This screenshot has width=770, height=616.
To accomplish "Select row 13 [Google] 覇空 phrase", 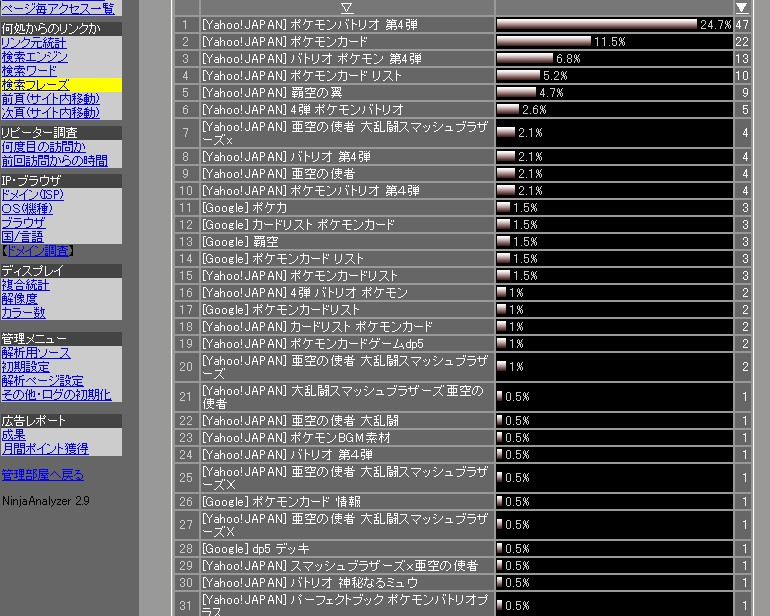I will [x=240, y=242].
